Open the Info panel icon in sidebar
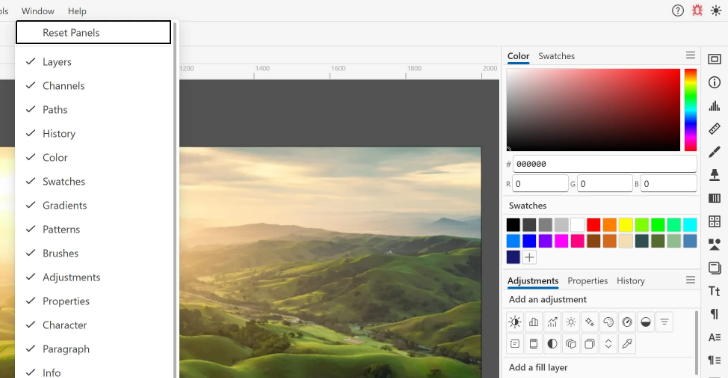The image size is (728, 378). [714, 82]
